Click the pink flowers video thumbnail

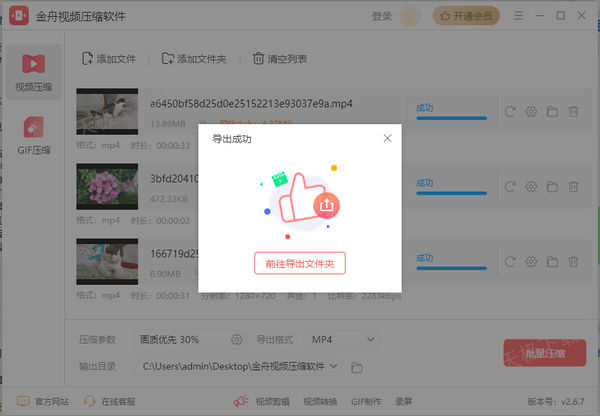(x=107, y=186)
